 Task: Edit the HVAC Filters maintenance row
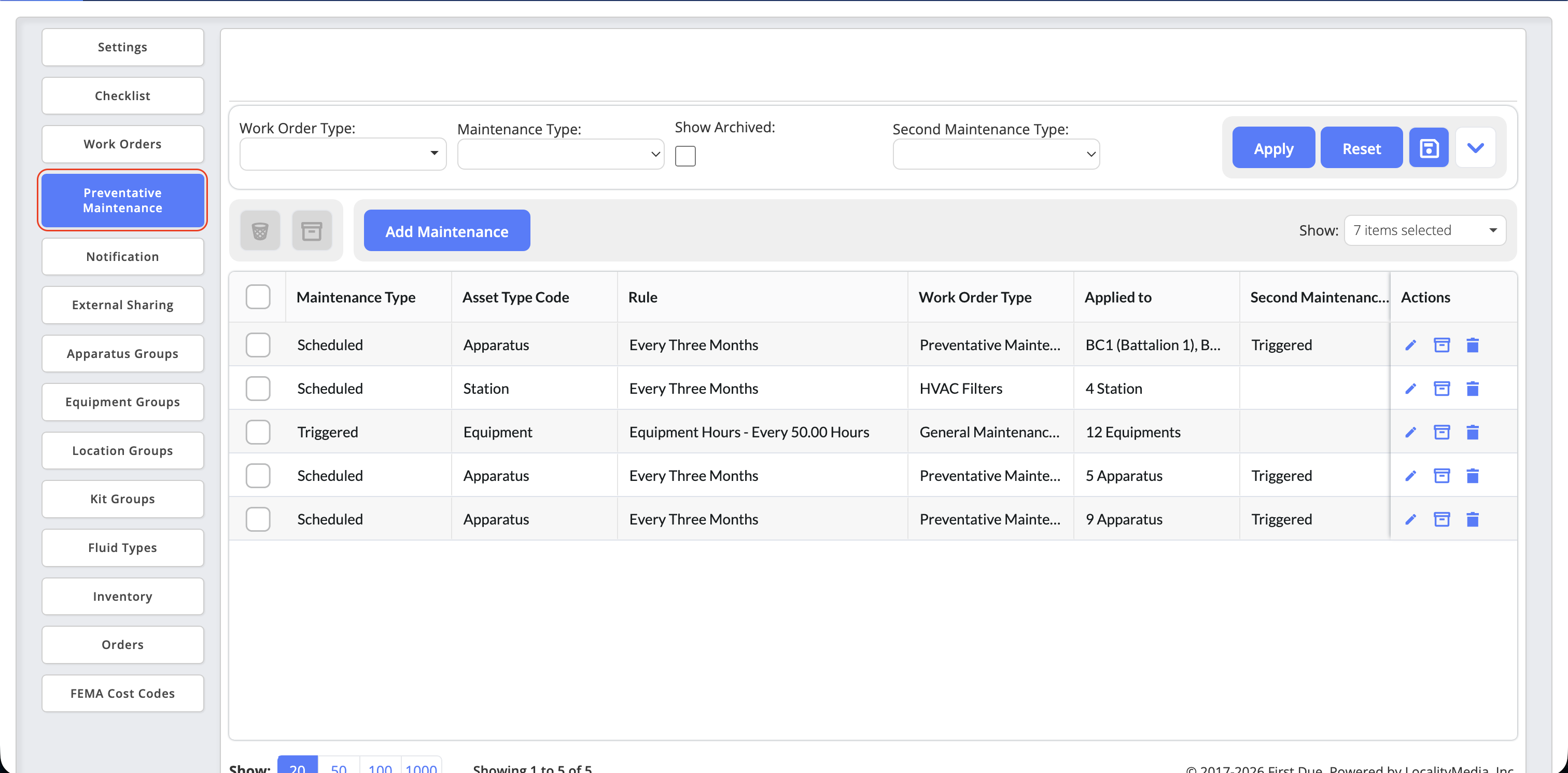click(1410, 389)
